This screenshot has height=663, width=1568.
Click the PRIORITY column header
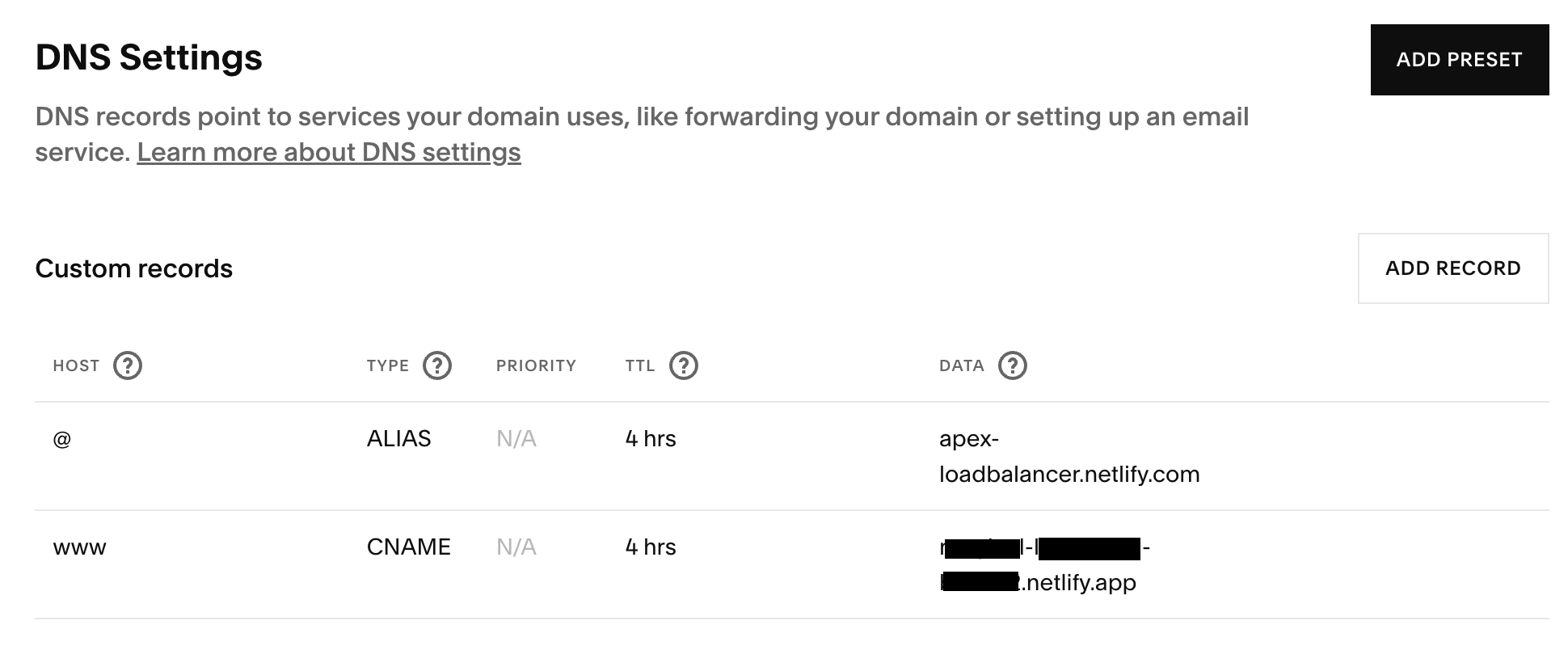(536, 365)
